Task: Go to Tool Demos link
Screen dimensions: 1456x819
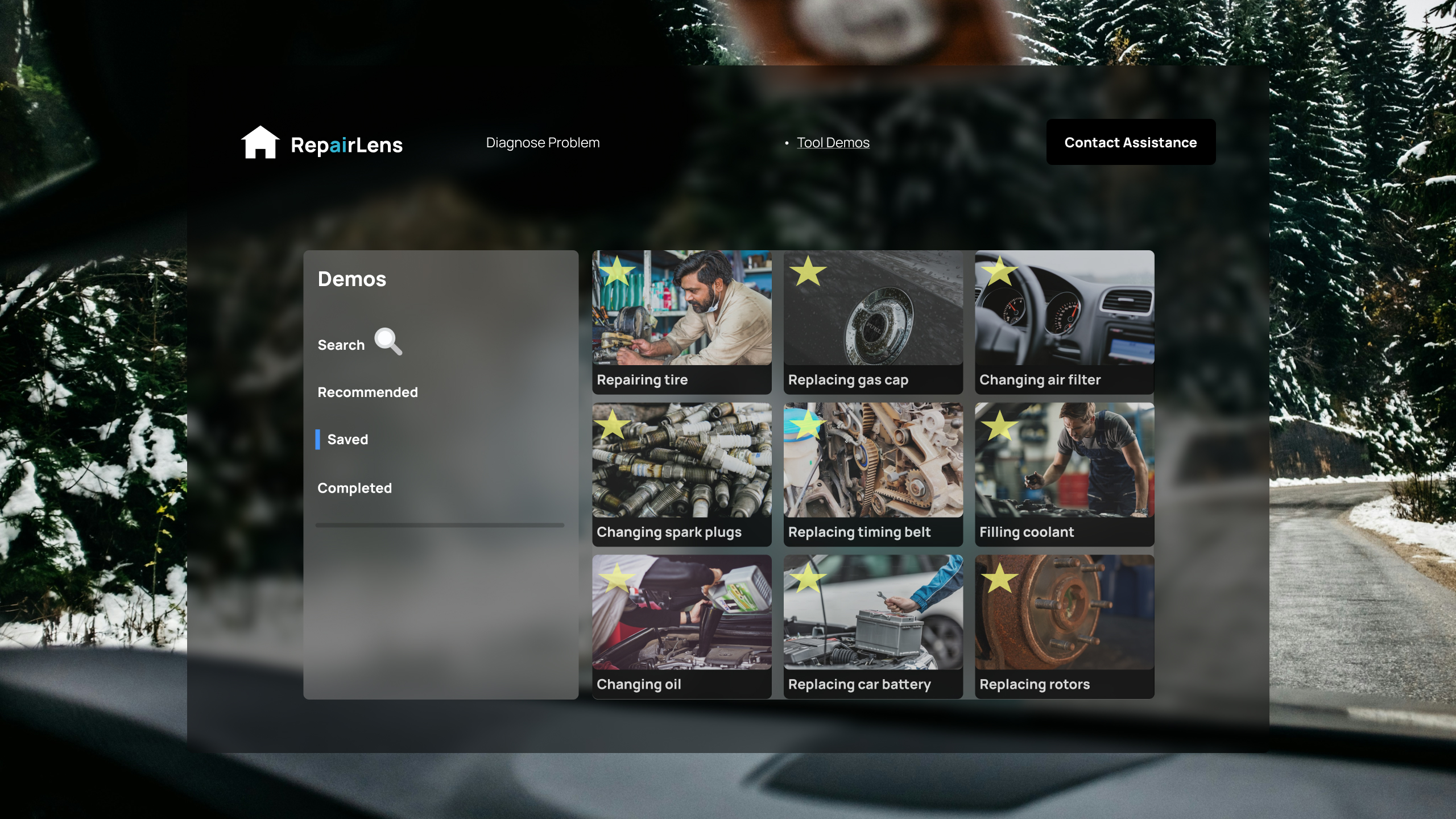Action: pyautogui.click(x=833, y=143)
